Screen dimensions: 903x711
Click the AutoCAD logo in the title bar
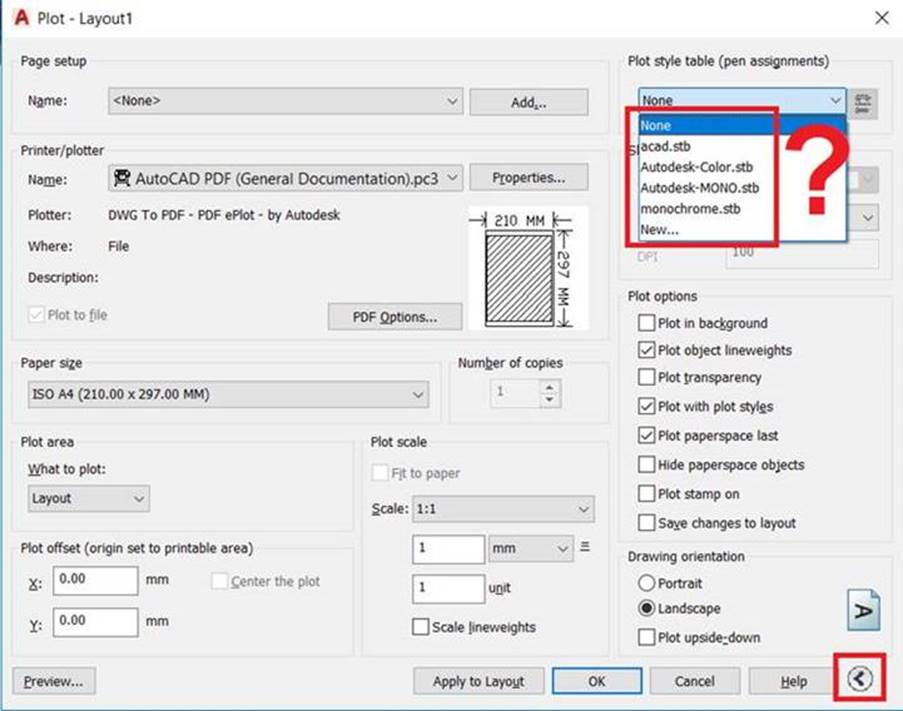pyautogui.click(x=22, y=18)
